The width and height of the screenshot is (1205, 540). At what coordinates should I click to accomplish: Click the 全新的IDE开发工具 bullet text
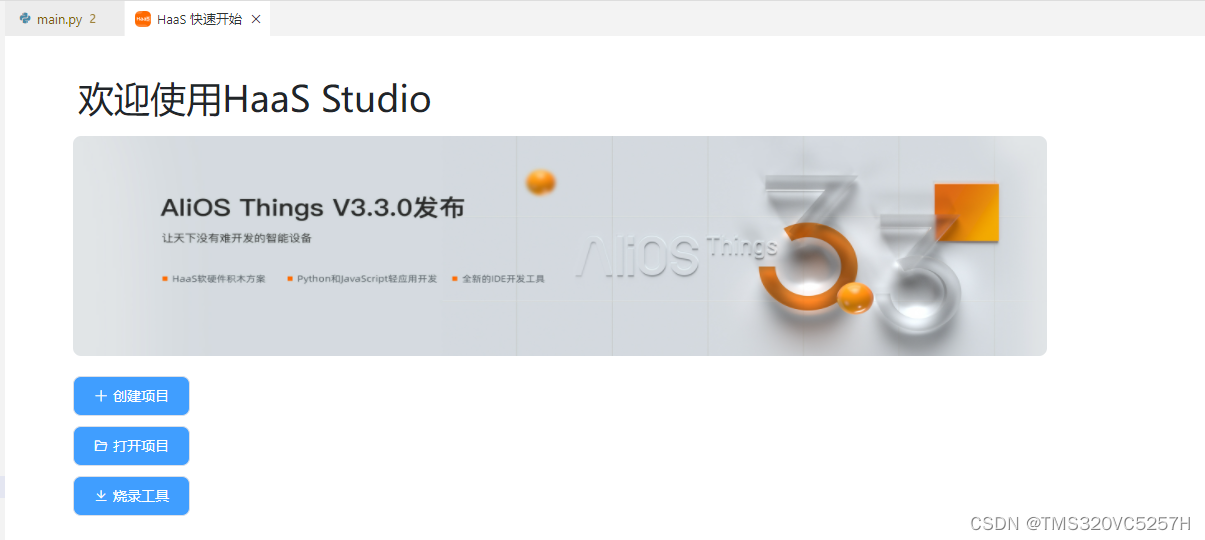coord(503,279)
